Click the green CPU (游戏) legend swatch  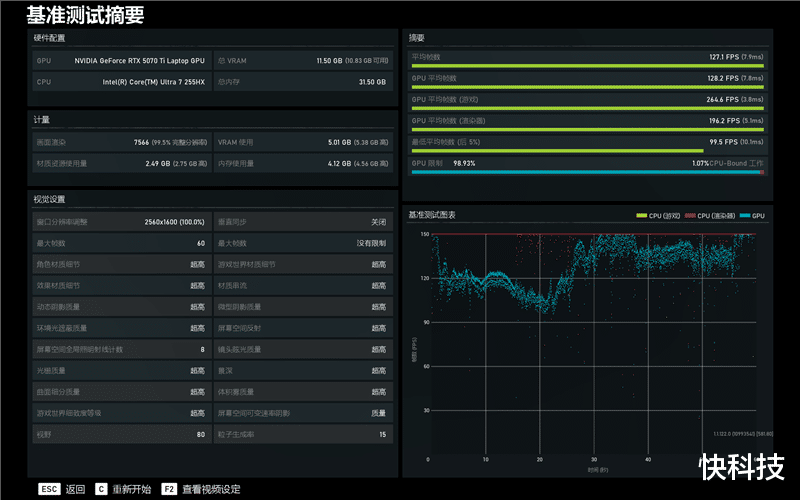click(642, 215)
